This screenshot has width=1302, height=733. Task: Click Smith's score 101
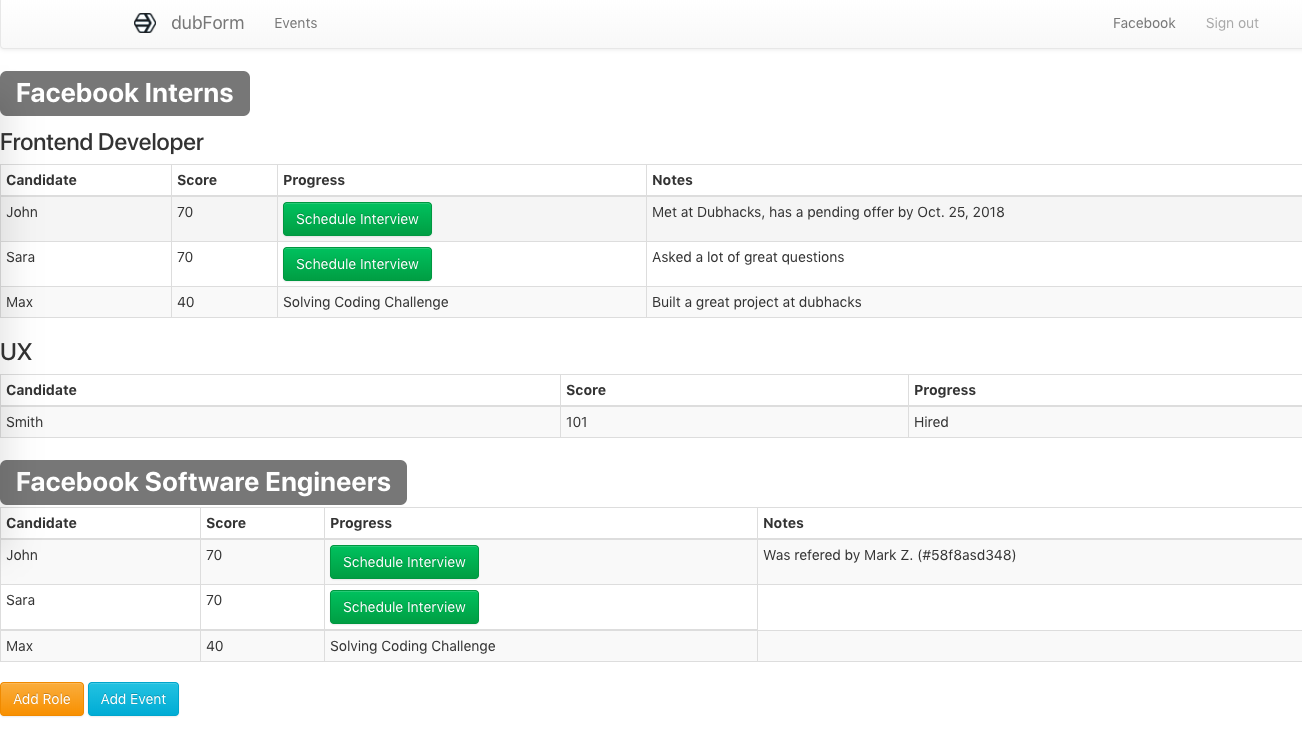577,422
